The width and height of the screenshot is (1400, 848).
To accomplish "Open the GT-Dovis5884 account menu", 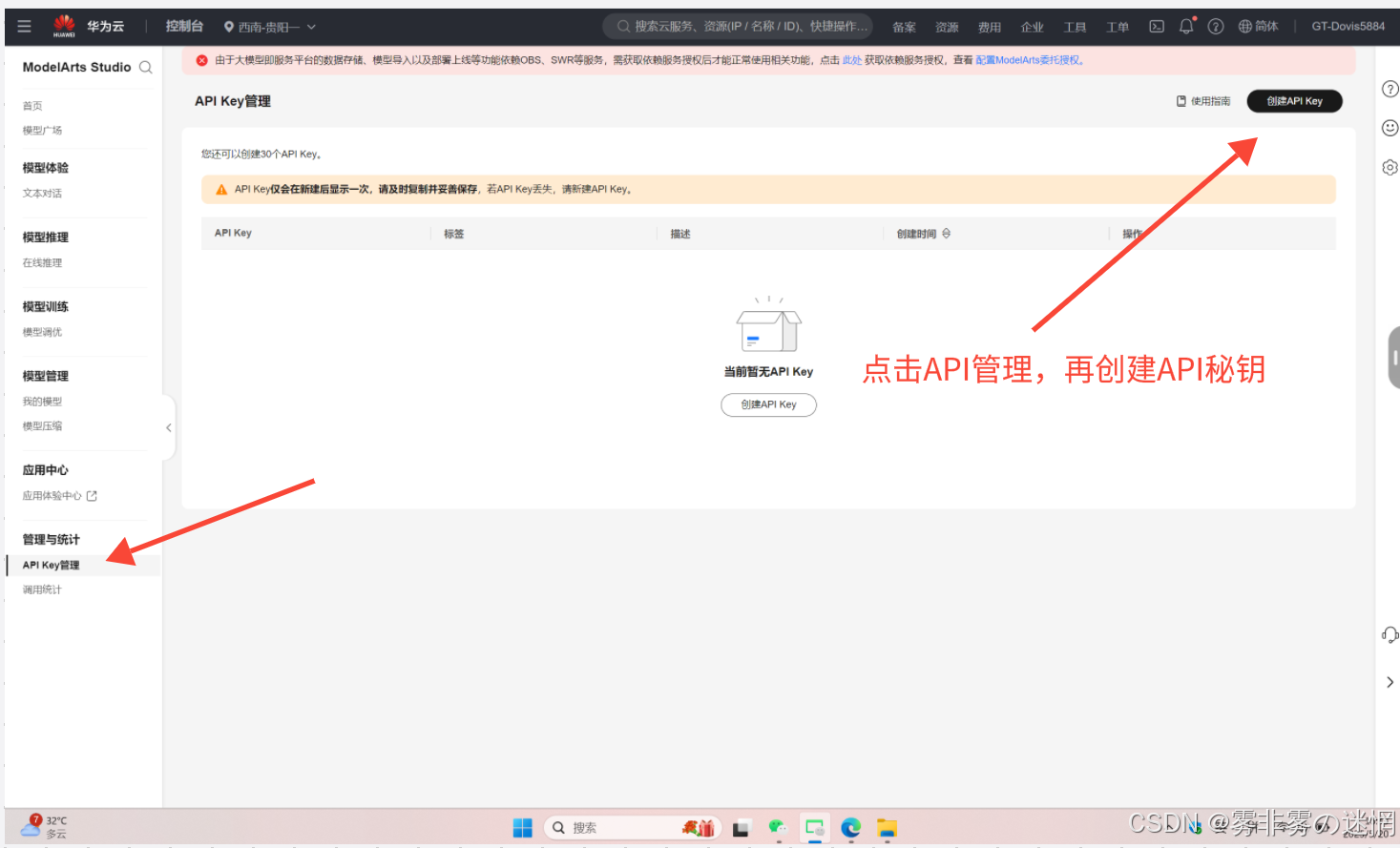I will (1348, 27).
